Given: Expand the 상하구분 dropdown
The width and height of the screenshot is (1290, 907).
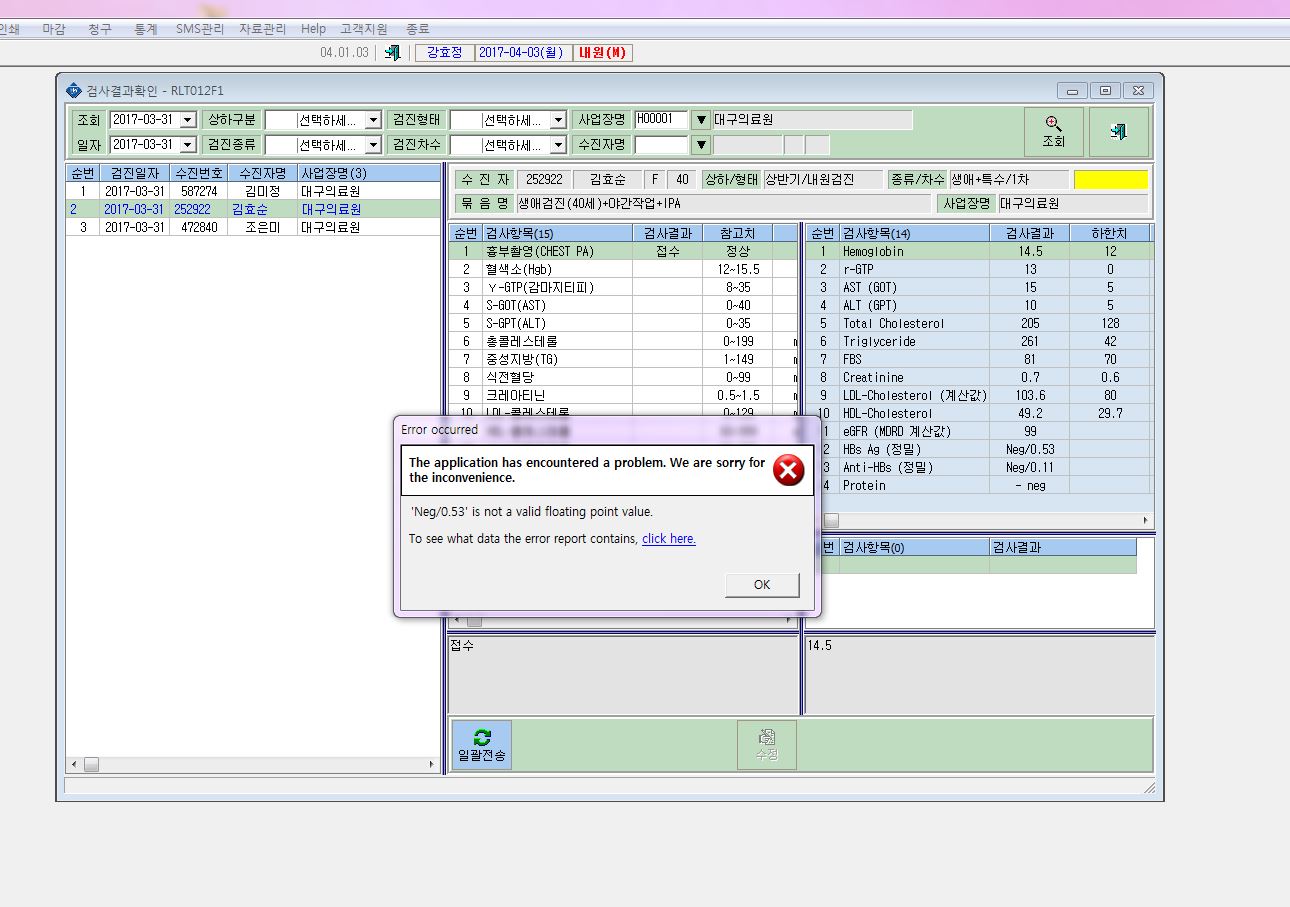Looking at the screenshot, I should (x=373, y=120).
